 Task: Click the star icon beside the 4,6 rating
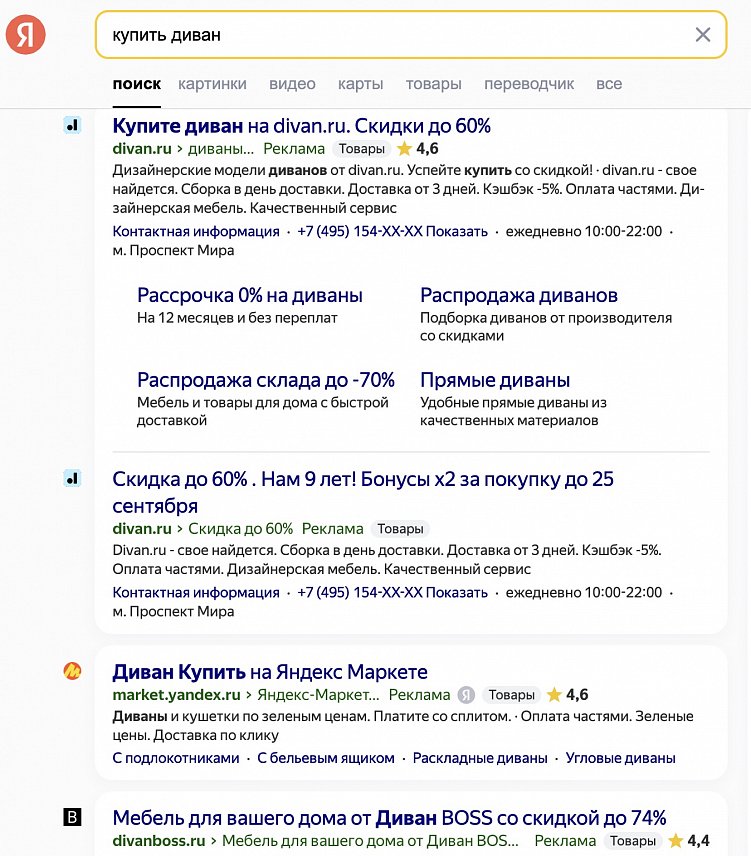pos(403,149)
